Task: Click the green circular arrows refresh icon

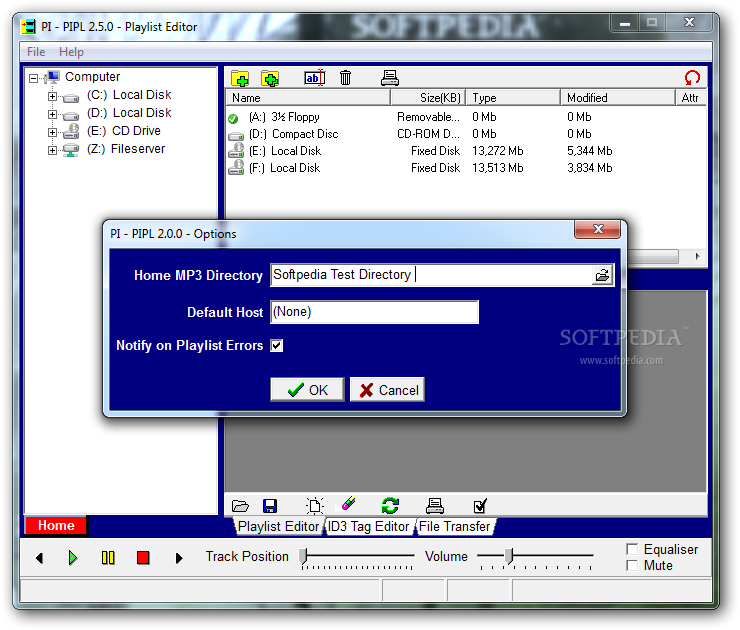Action: (x=390, y=505)
